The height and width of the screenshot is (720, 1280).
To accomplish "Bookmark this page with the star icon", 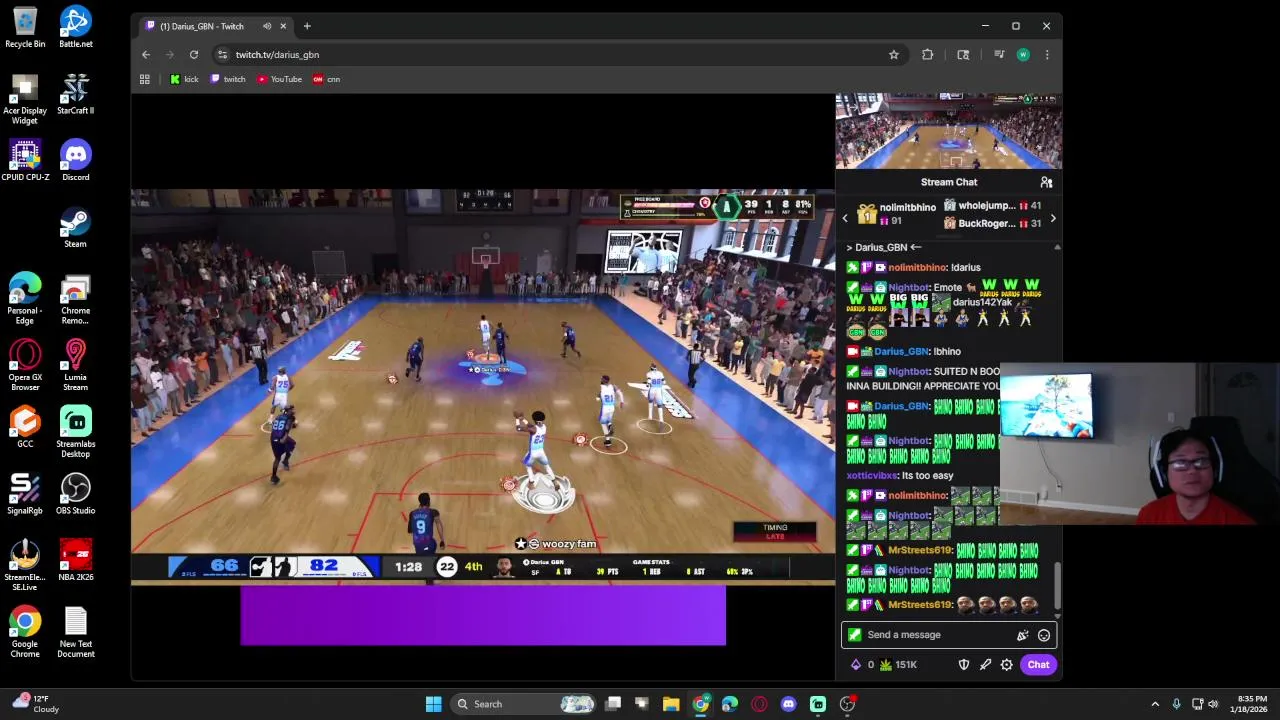I will click(x=894, y=55).
